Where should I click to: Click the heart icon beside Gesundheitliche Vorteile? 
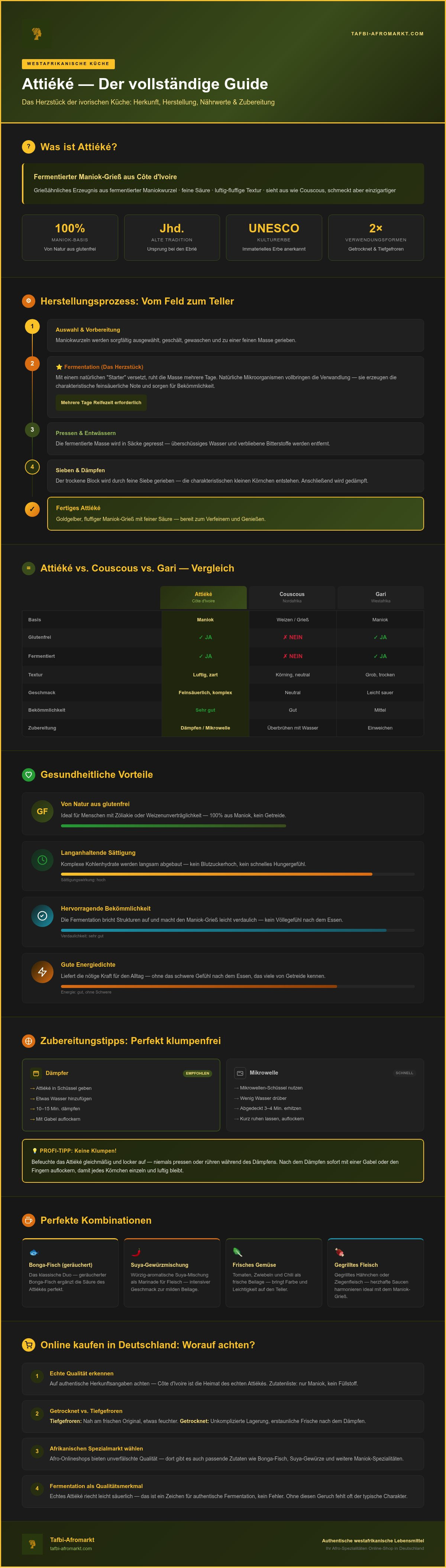tap(29, 774)
